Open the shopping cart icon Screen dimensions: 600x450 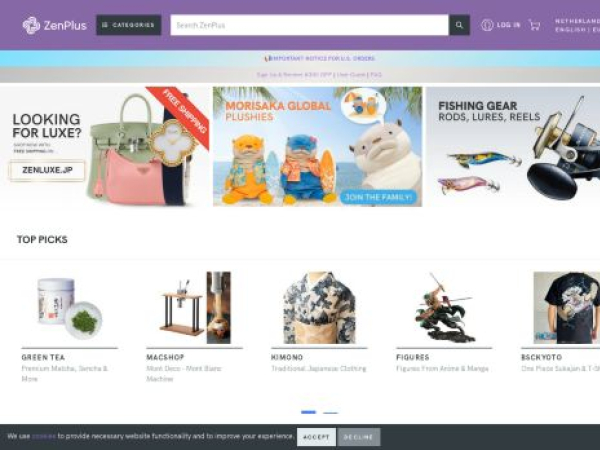click(535, 25)
